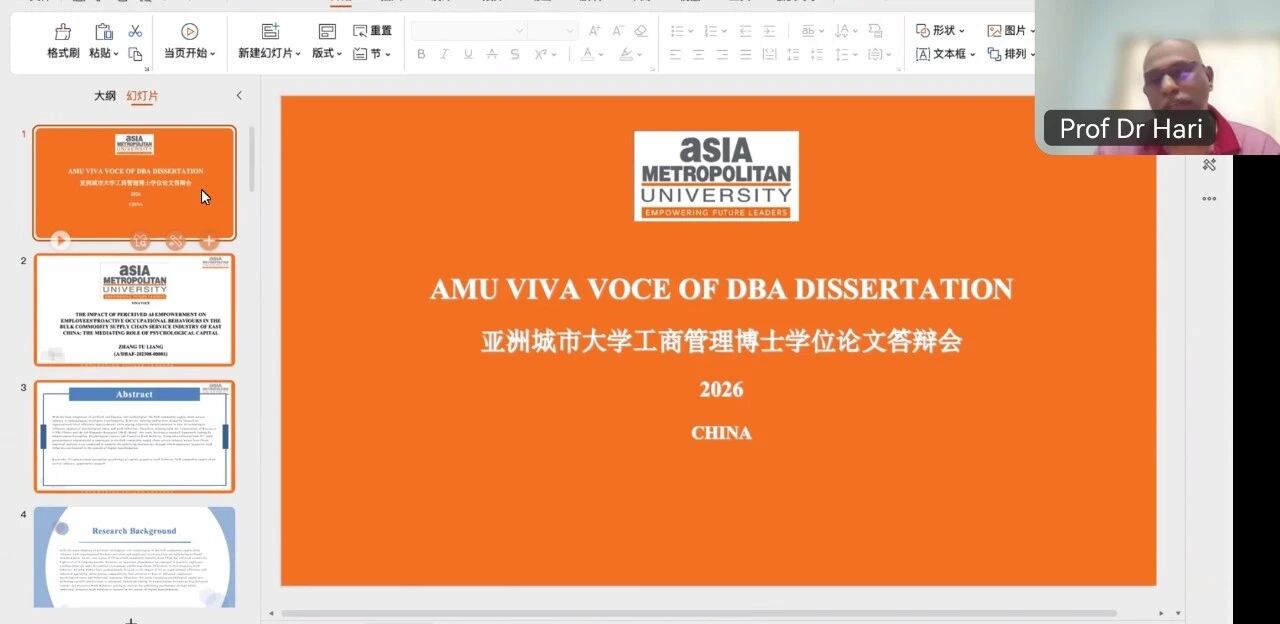Click the AMU VIVA VOCE title text
The width and height of the screenshot is (1280, 624).
(x=721, y=289)
